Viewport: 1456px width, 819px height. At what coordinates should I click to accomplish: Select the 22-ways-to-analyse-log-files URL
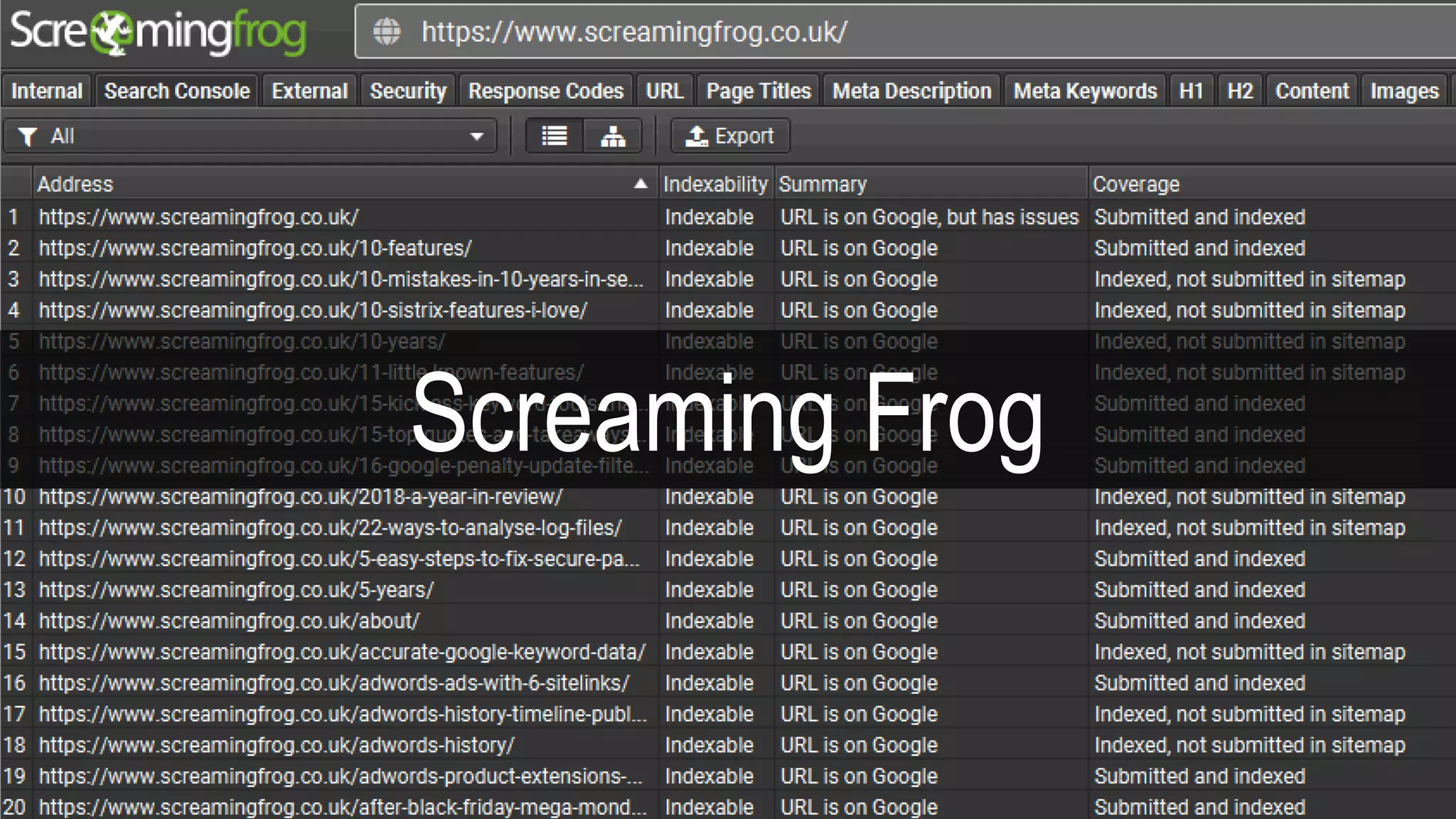pos(331,528)
